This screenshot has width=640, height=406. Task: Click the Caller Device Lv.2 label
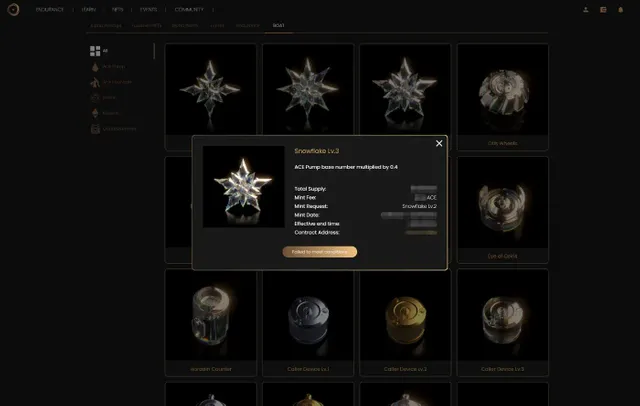(x=405, y=369)
